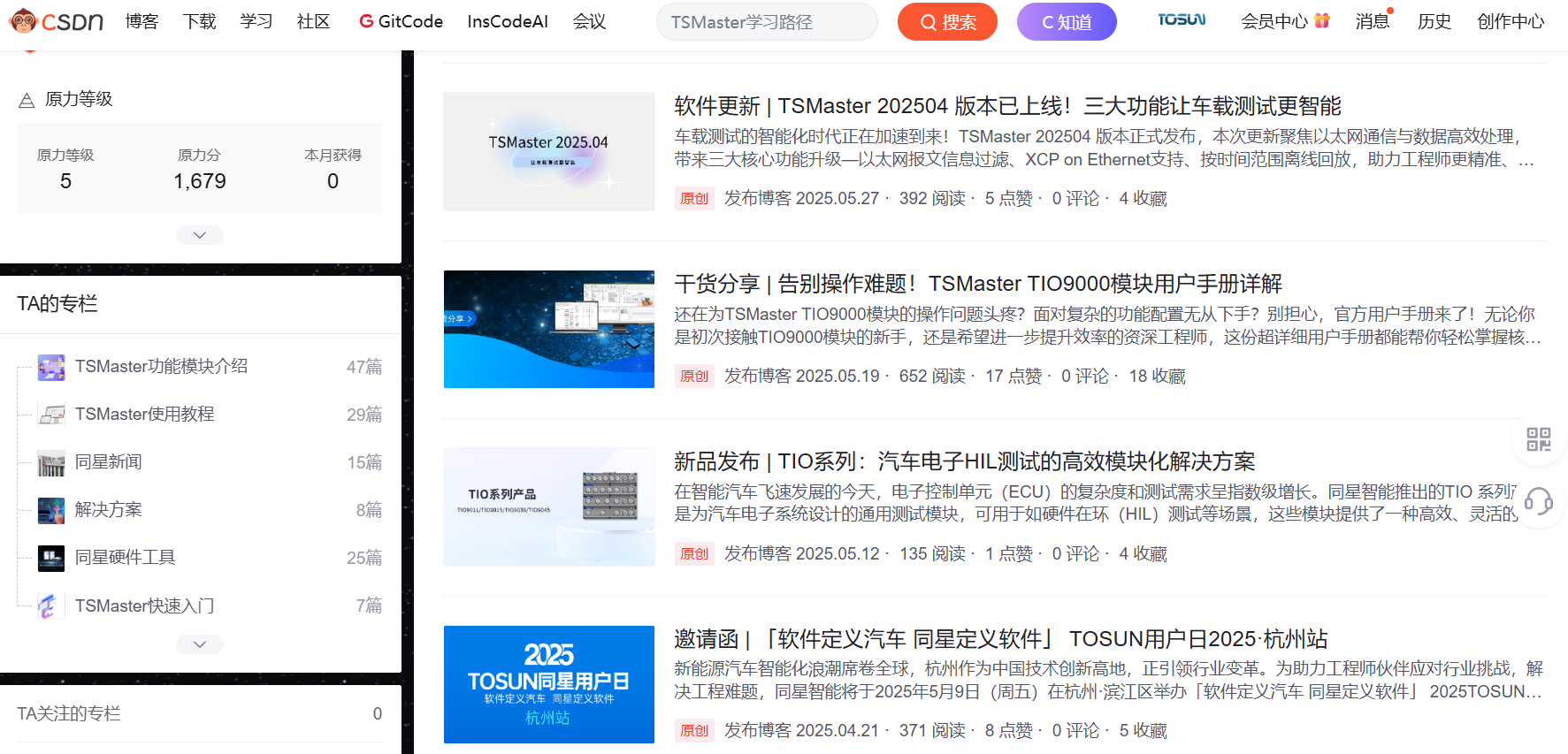Click 392 阅读 on the TSMaster 202504 article
Viewport: 1568px width, 754px height.
[x=932, y=198]
